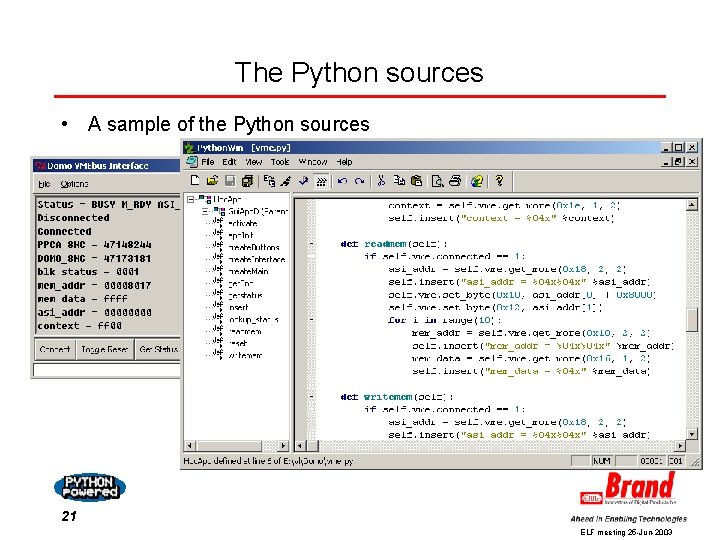720x540 pixels.
Task: Click the Check (checkmark) icon
Action: (303, 181)
